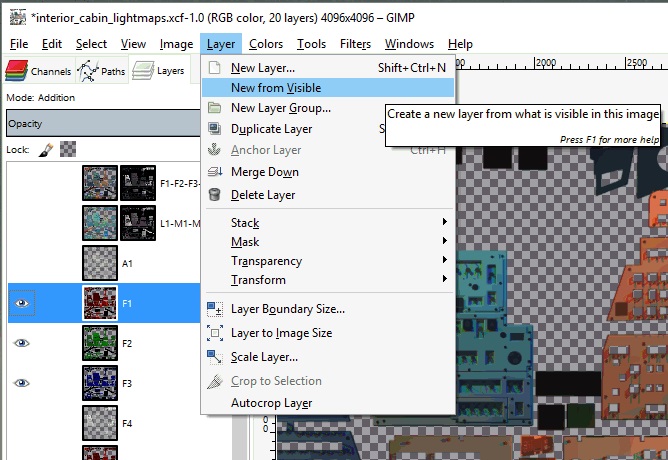Expand the Stack submenu arrow
Viewport: 668px width, 460px height.
click(444, 221)
